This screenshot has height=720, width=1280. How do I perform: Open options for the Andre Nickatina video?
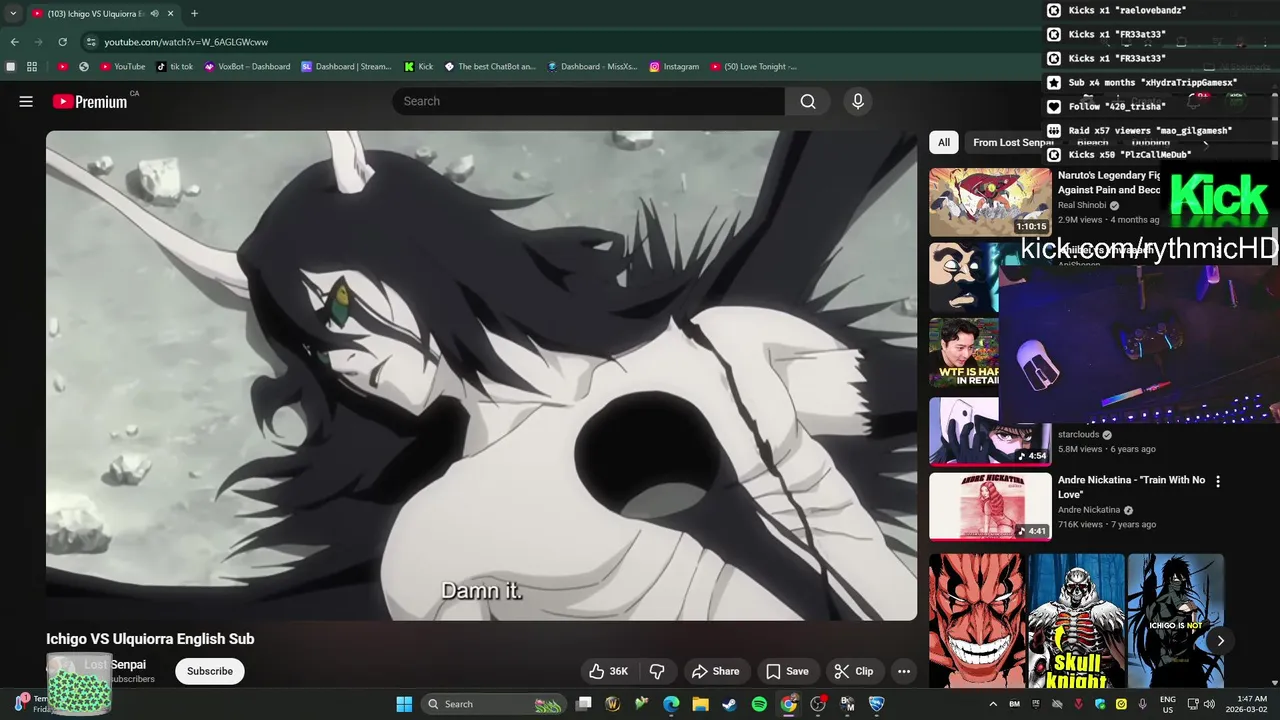1217,481
